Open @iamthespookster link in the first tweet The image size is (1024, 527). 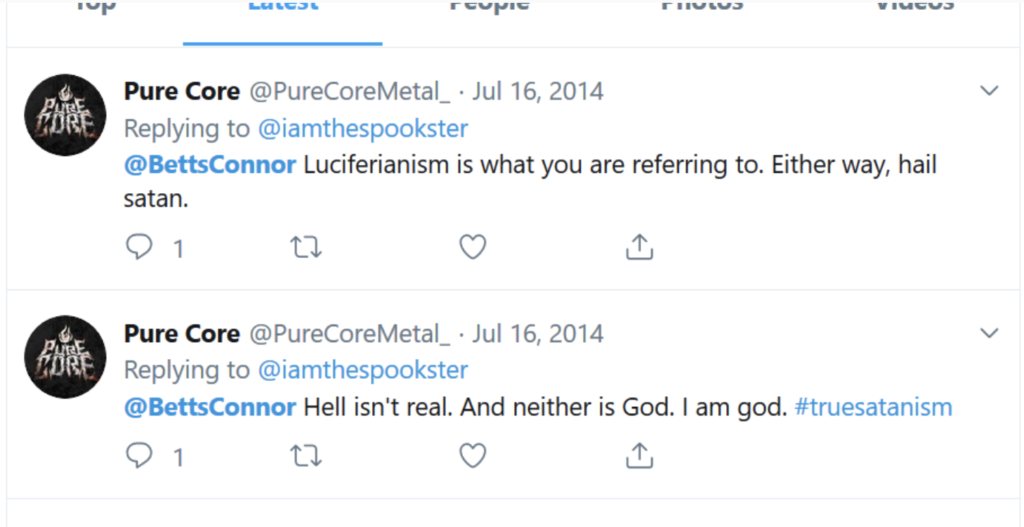point(363,129)
